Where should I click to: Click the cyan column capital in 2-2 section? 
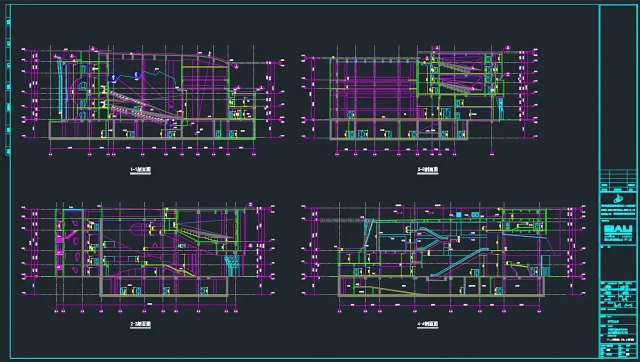[x=232, y=261]
